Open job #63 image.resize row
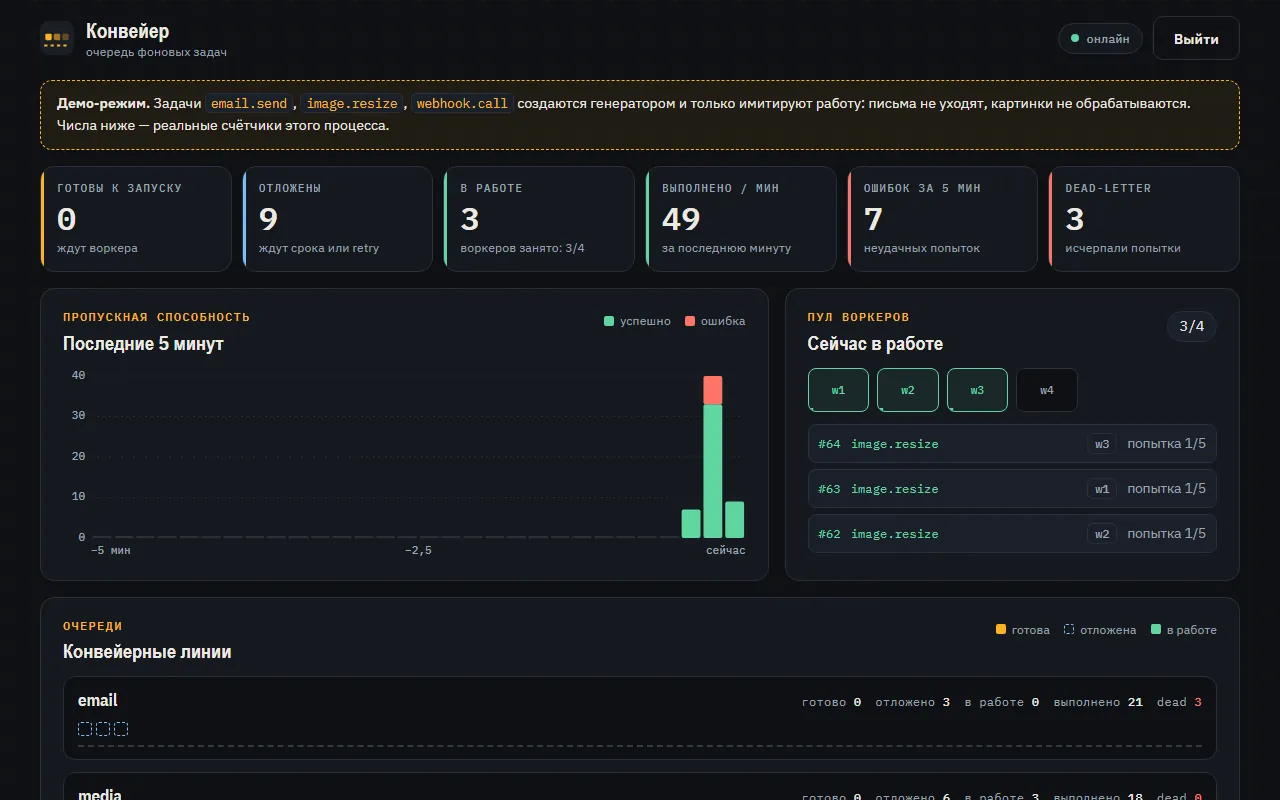Screen dimensions: 1280x800 [x=1012, y=489]
